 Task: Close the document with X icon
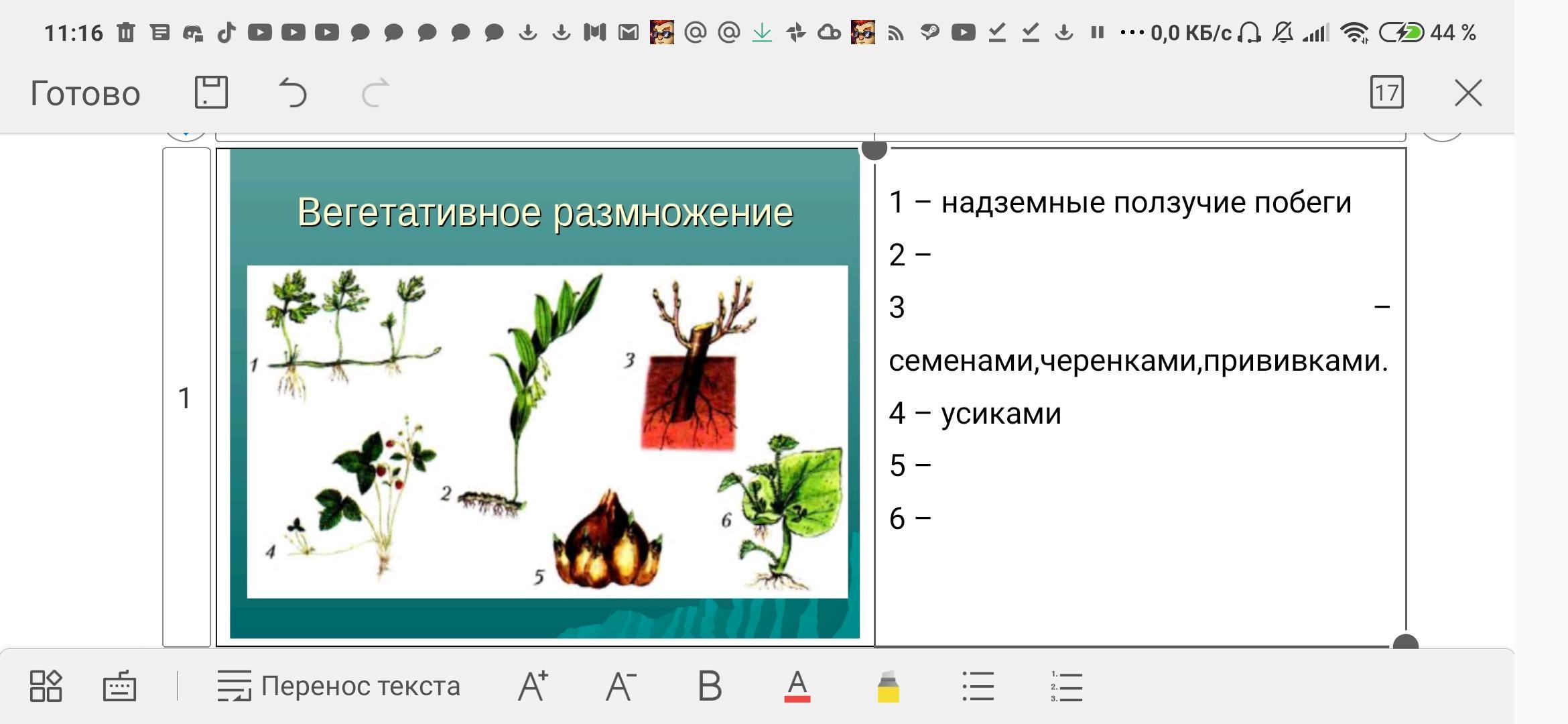click(x=1468, y=93)
